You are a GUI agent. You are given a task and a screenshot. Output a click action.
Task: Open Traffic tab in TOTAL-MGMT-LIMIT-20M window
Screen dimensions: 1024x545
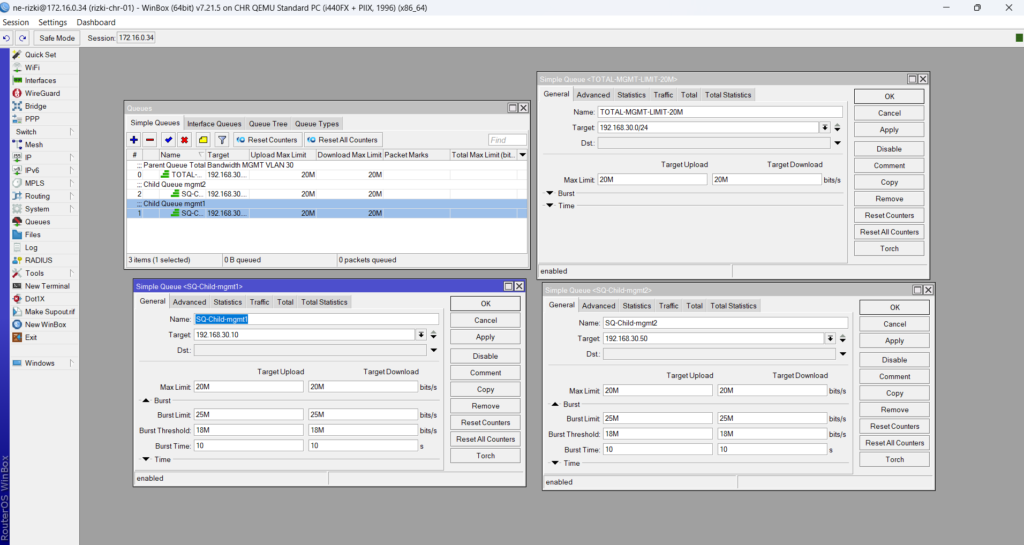(663, 95)
